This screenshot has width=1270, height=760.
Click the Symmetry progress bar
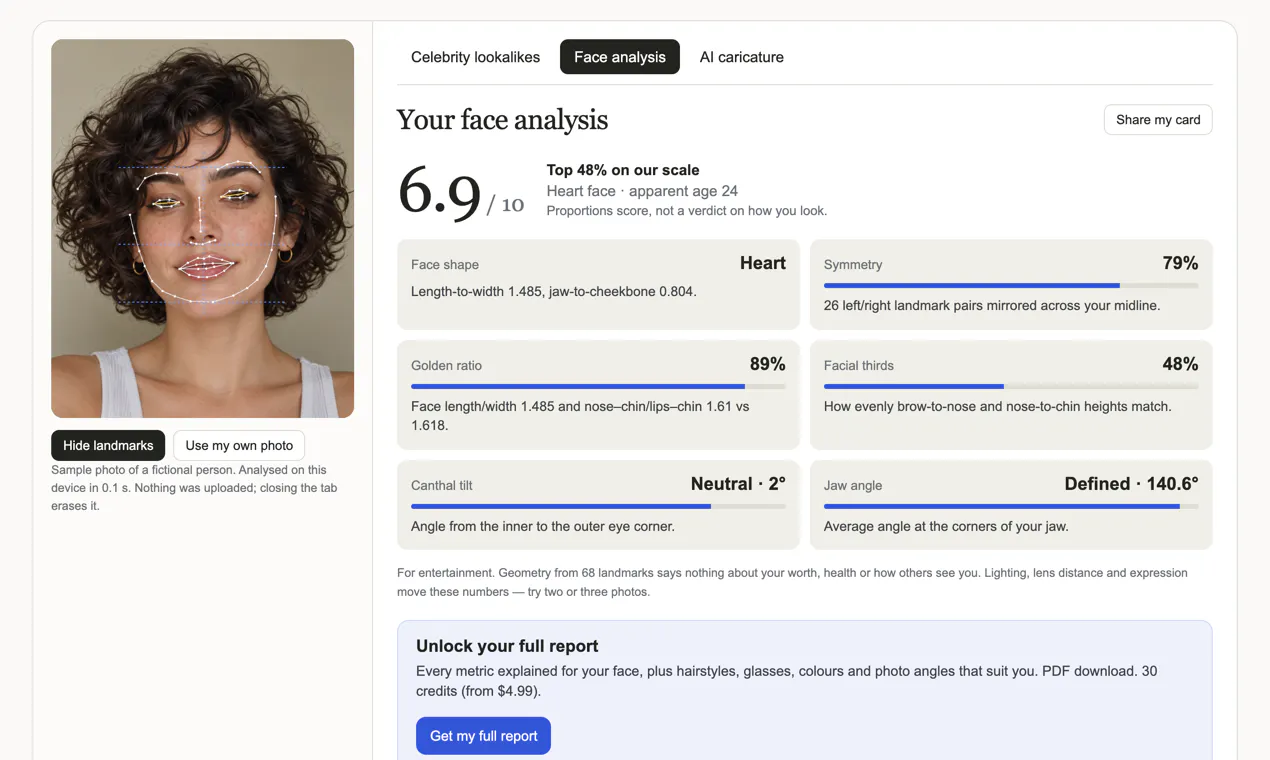pos(1011,286)
